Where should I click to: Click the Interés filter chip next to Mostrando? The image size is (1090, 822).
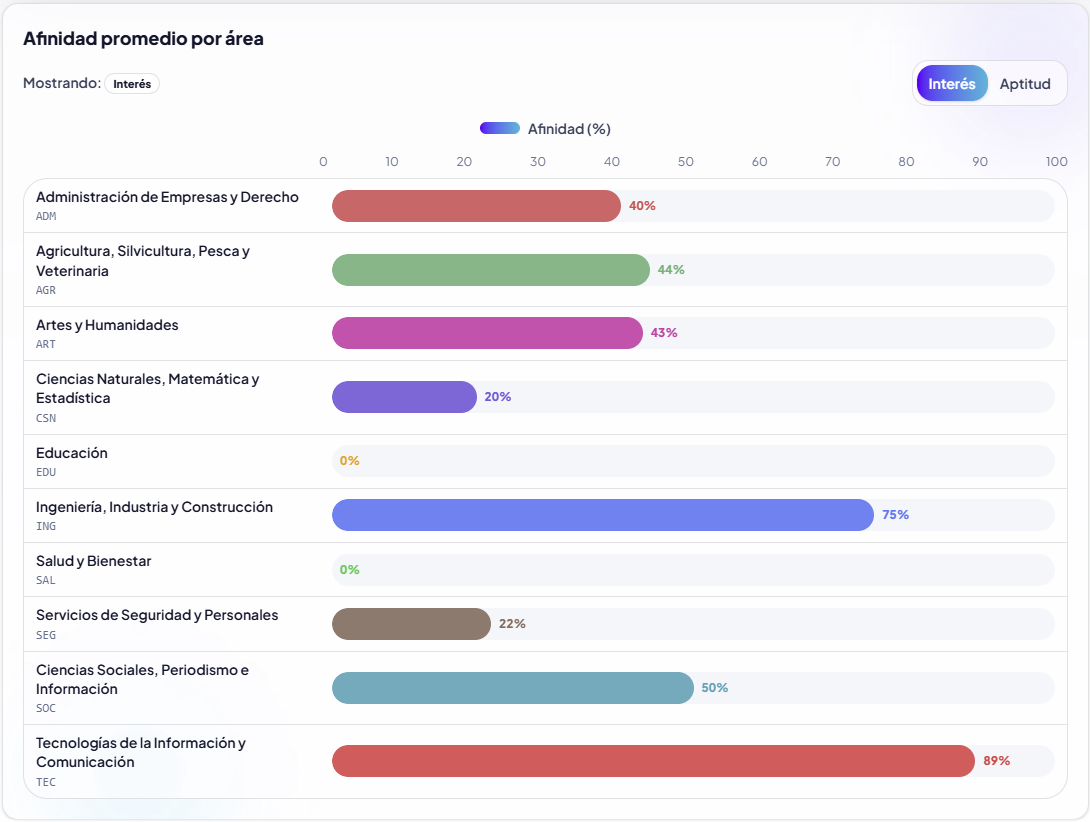[132, 83]
